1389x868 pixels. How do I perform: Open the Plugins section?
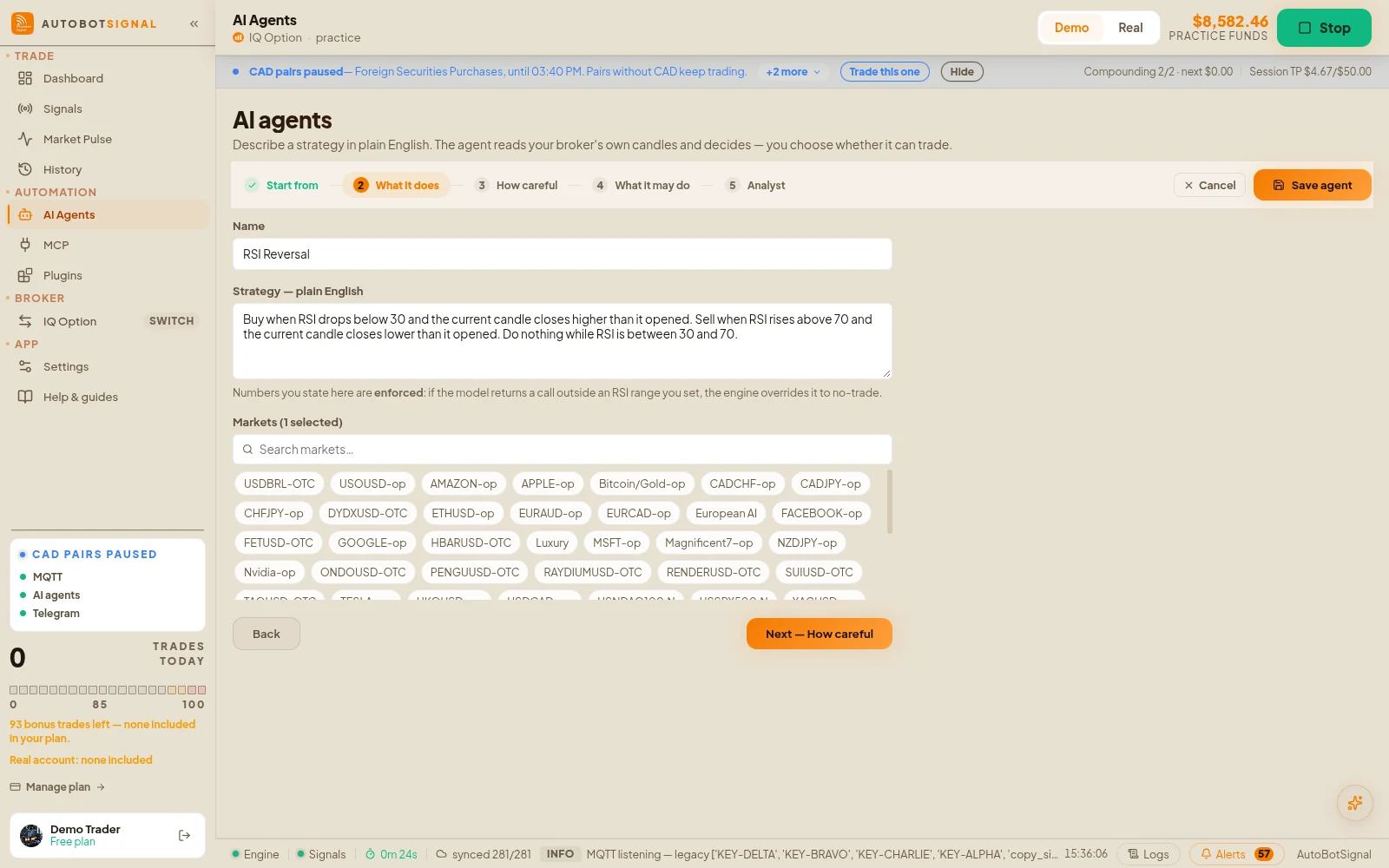coord(108,275)
